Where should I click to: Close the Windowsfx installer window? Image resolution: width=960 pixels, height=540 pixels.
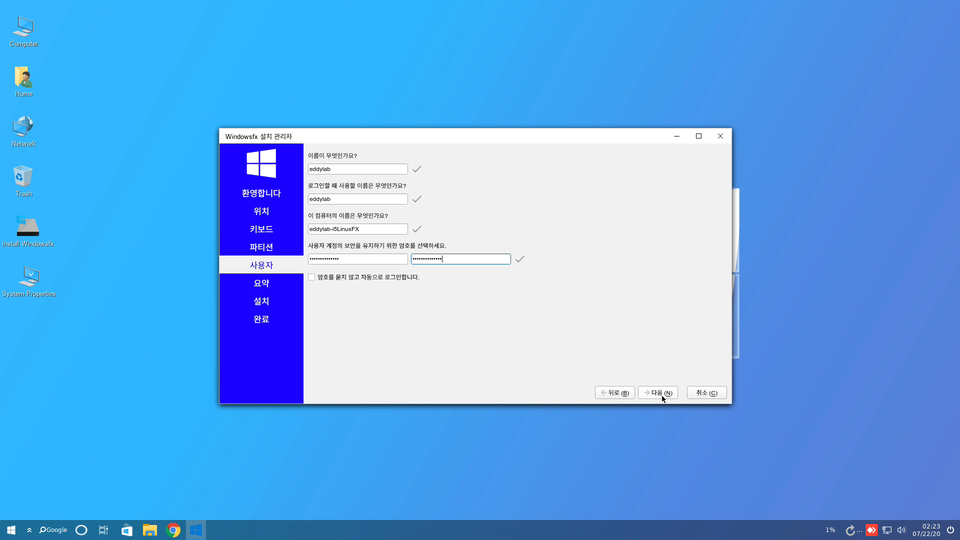[x=721, y=137]
